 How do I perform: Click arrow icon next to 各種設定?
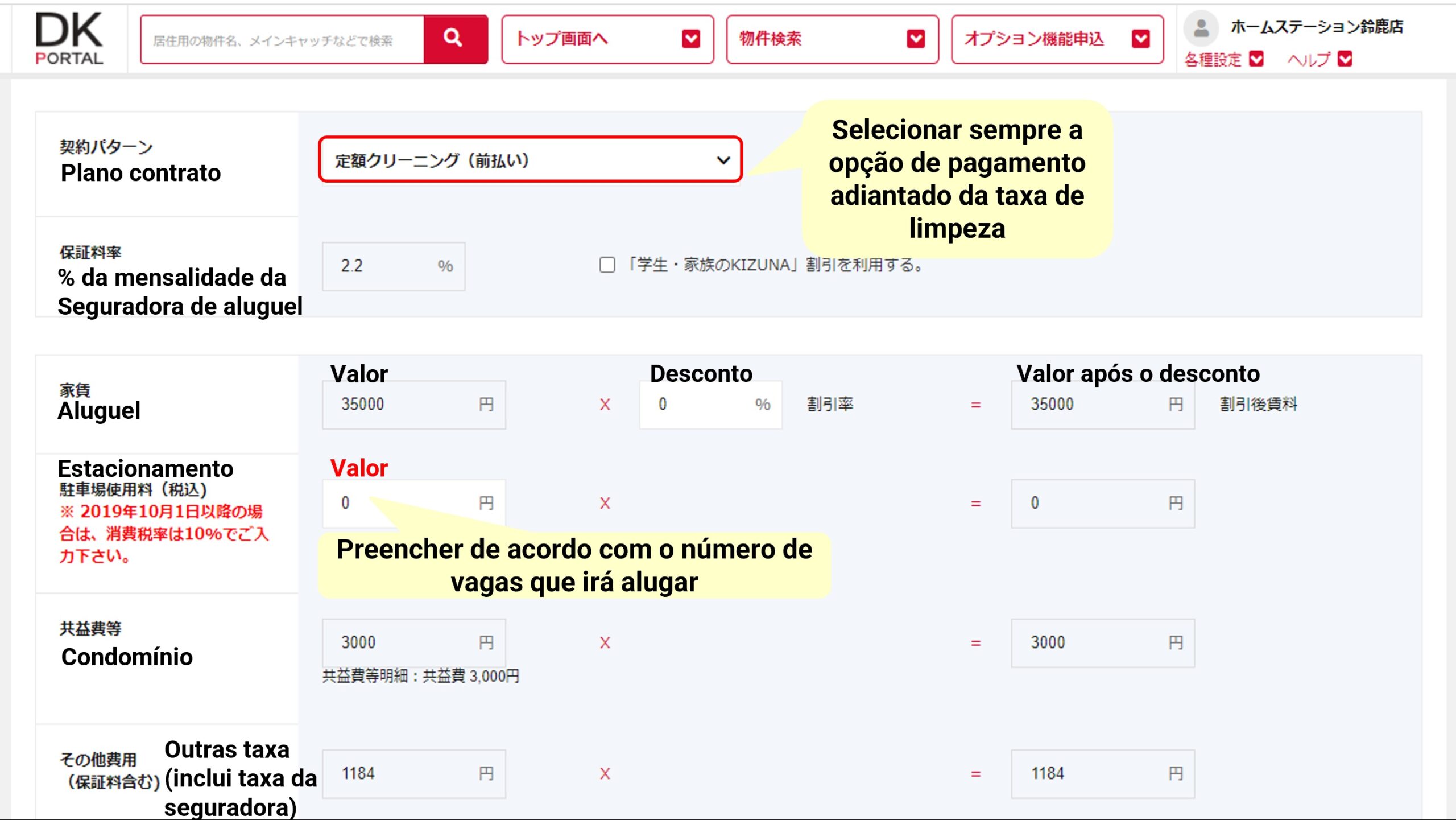[x=1256, y=59]
